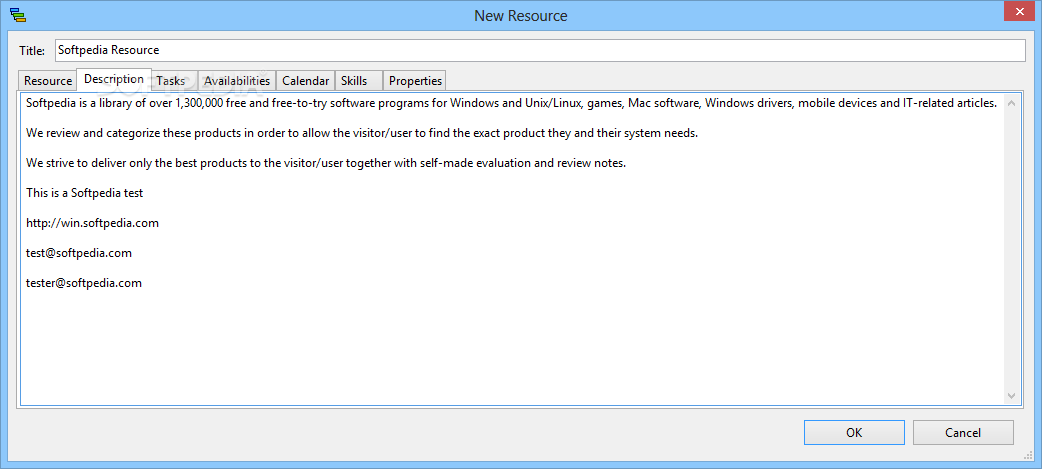Click the line "This is a Softpedia test"
The image size is (1042, 469).
[84, 193]
